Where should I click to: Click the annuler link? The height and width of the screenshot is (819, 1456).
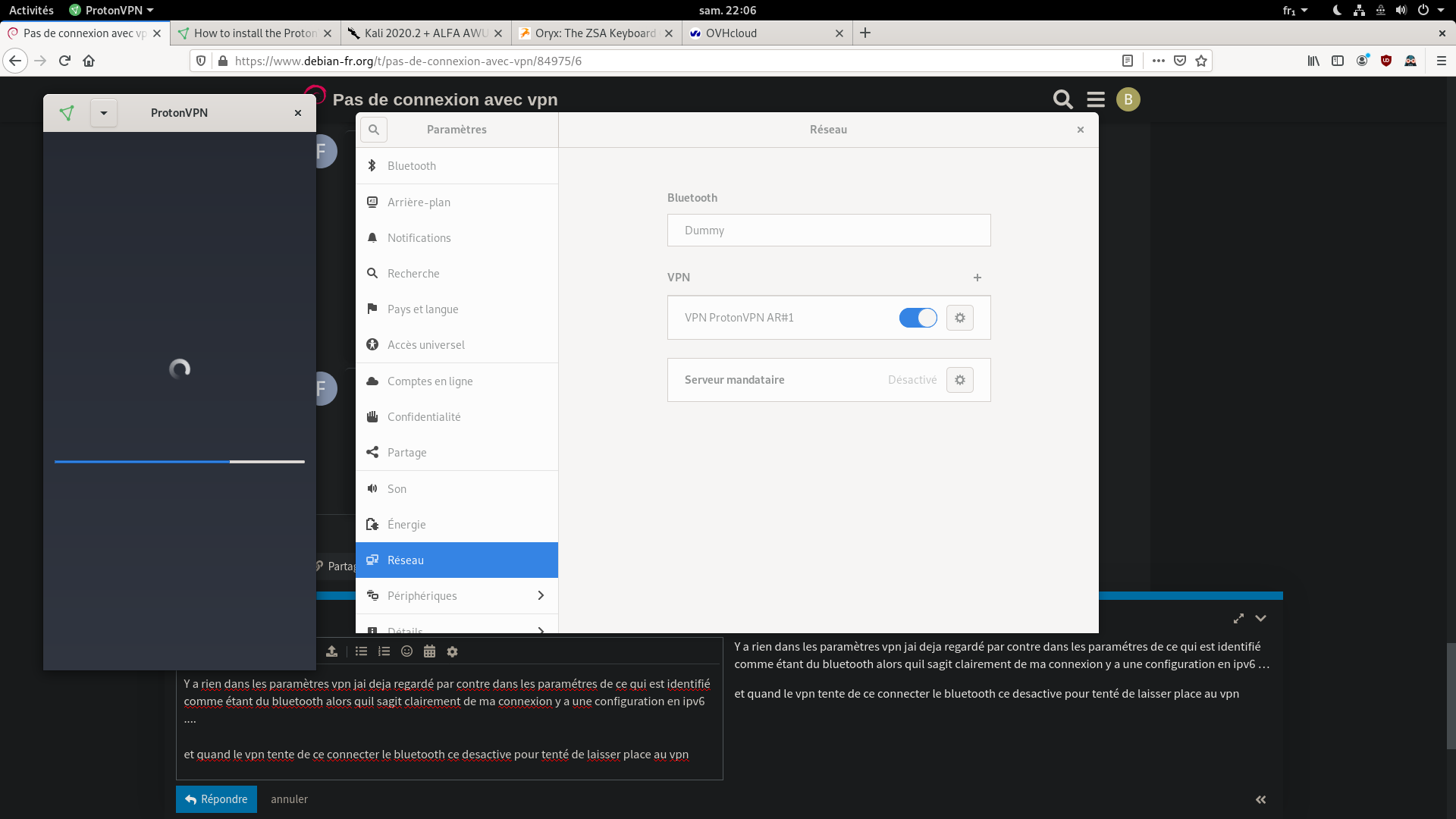(289, 799)
